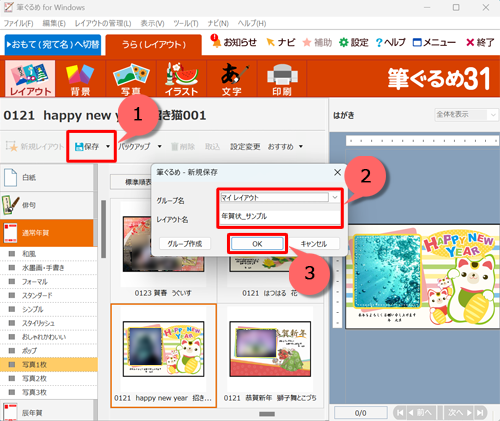Jump to last page button
Viewport: 500px width, 421px height.
[480, 413]
